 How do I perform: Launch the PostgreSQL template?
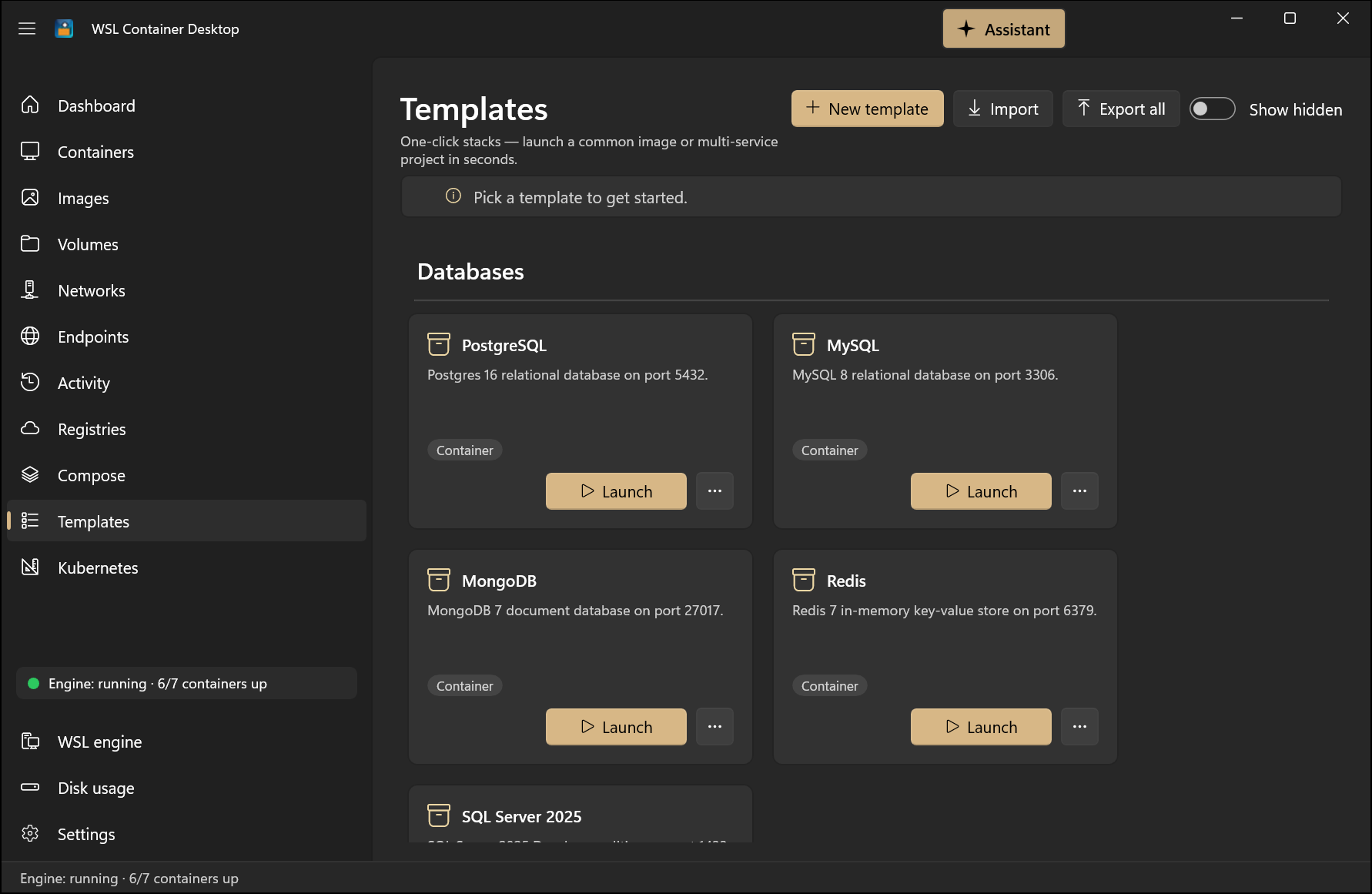(616, 491)
